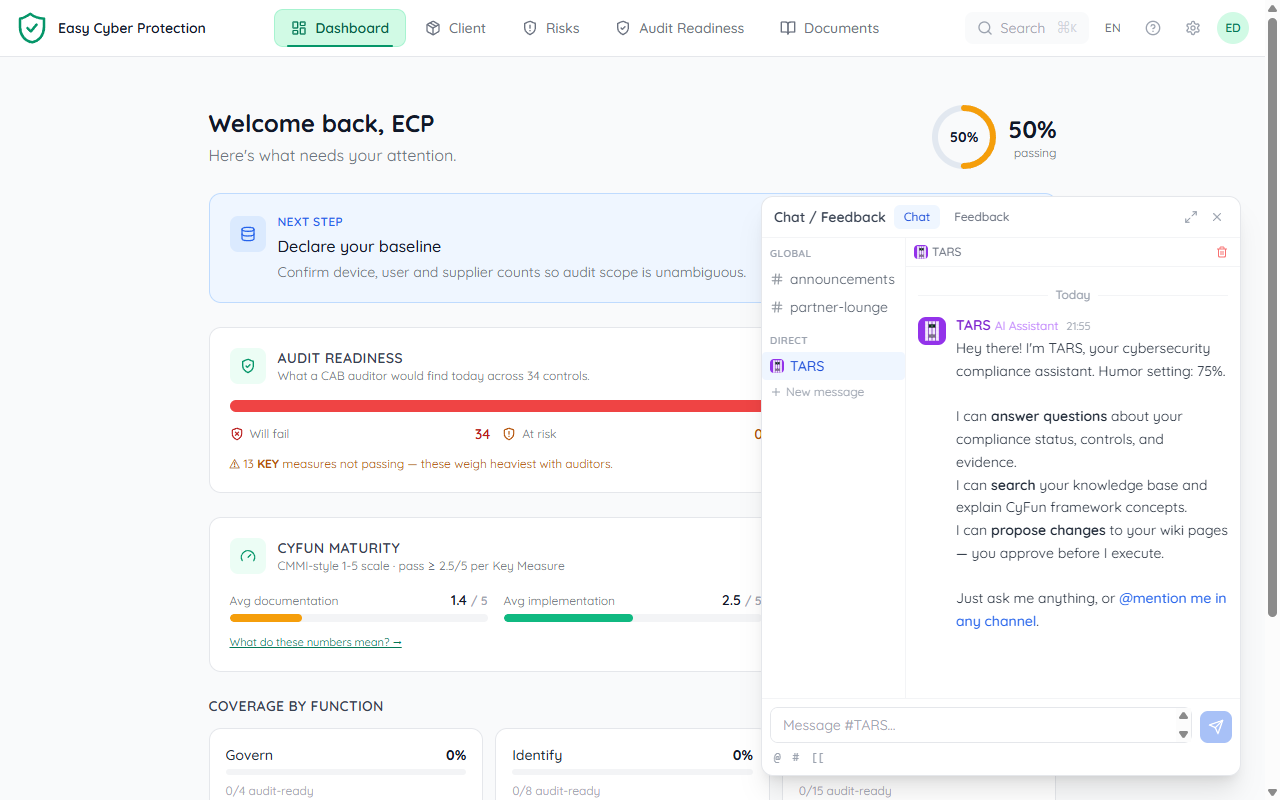Screen dimensions: 1280x800
Task: Insert a wiki link with [[ icon
Action: pos(818,758)
